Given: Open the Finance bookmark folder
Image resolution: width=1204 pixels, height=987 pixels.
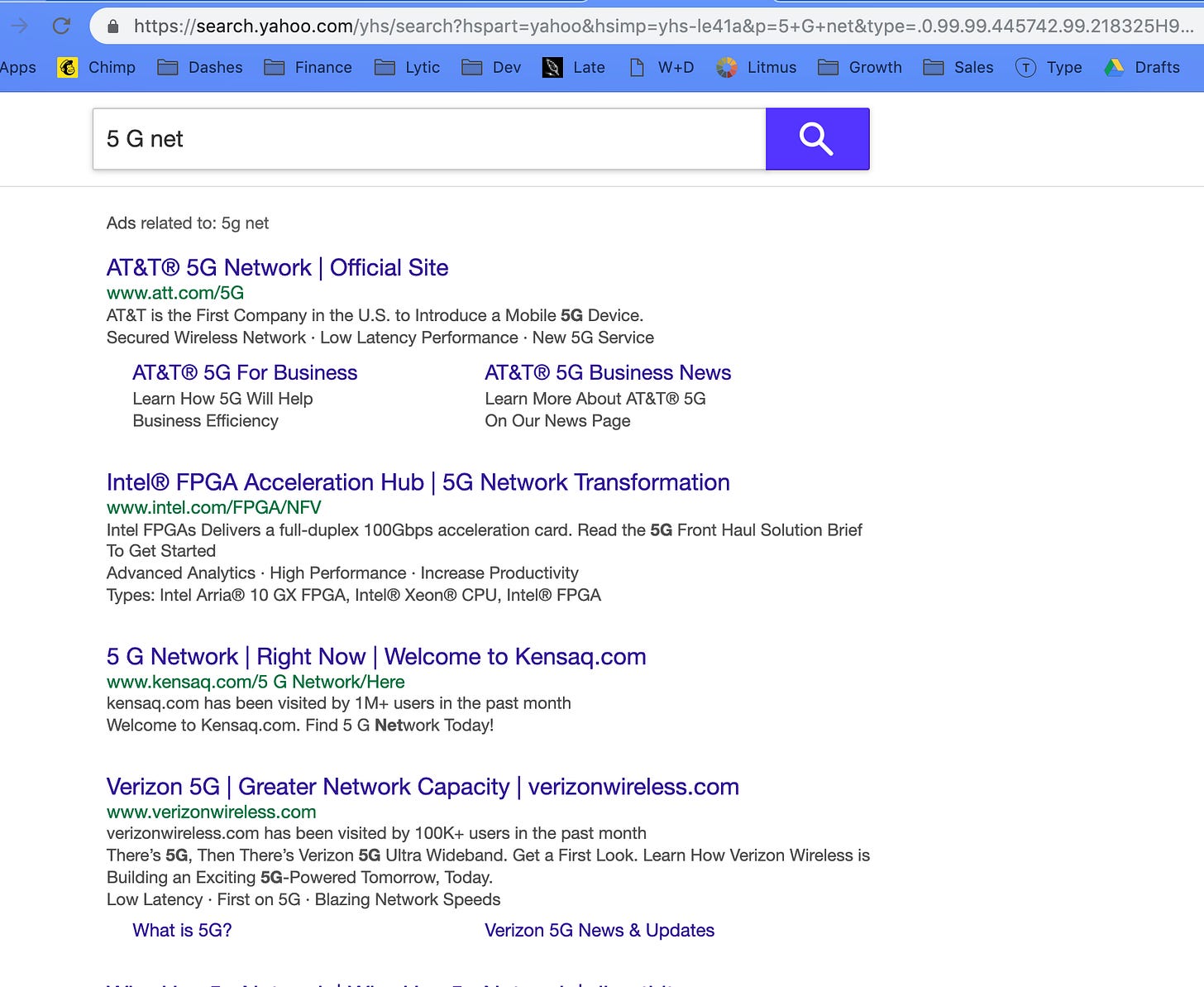Looking at the screenshot, I should [308, 67].
